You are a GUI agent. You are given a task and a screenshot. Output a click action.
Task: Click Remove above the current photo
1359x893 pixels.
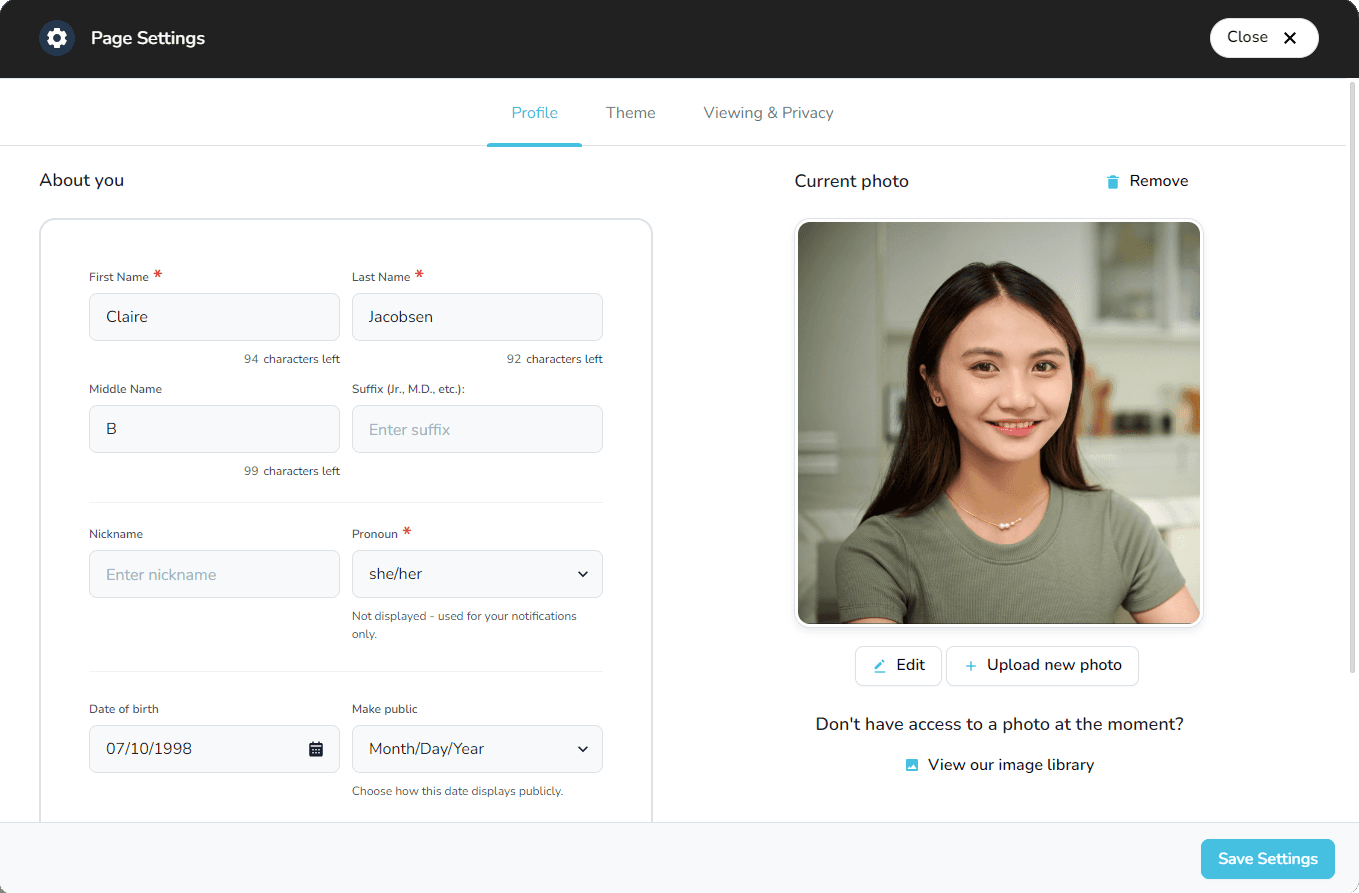(x=1158, y=181)
